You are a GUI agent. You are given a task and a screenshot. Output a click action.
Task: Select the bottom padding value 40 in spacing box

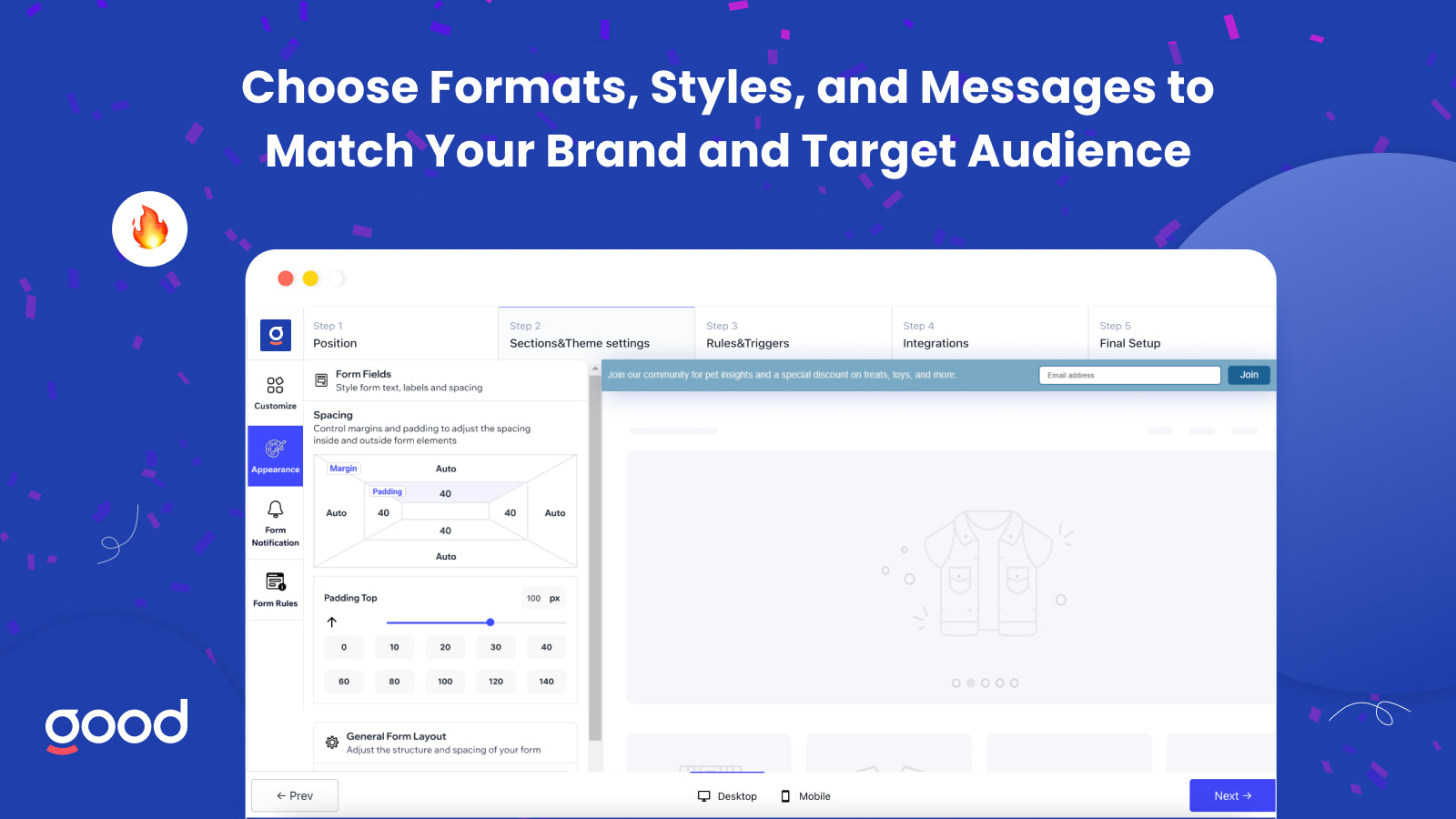point(445,531)
